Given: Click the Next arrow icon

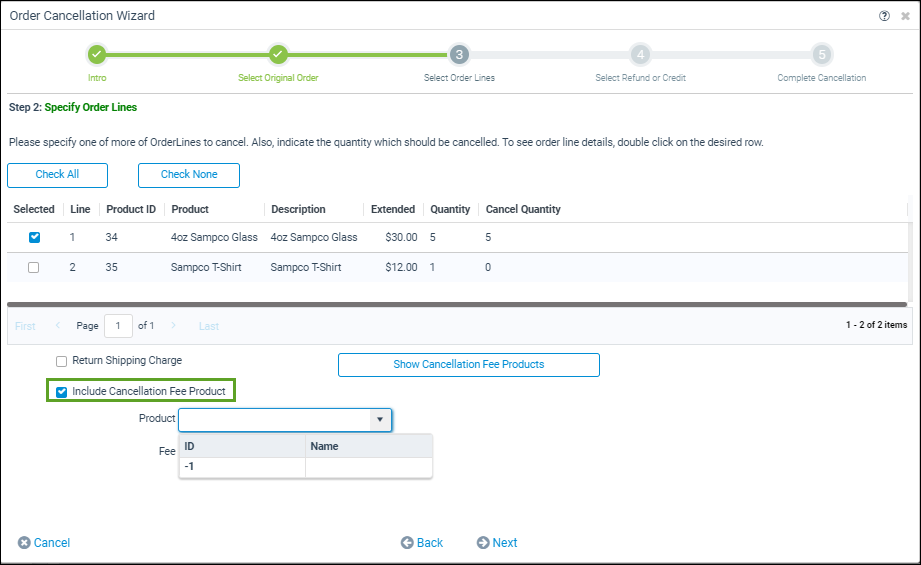Looking at the screenshot, I should [x=483, y=543].
